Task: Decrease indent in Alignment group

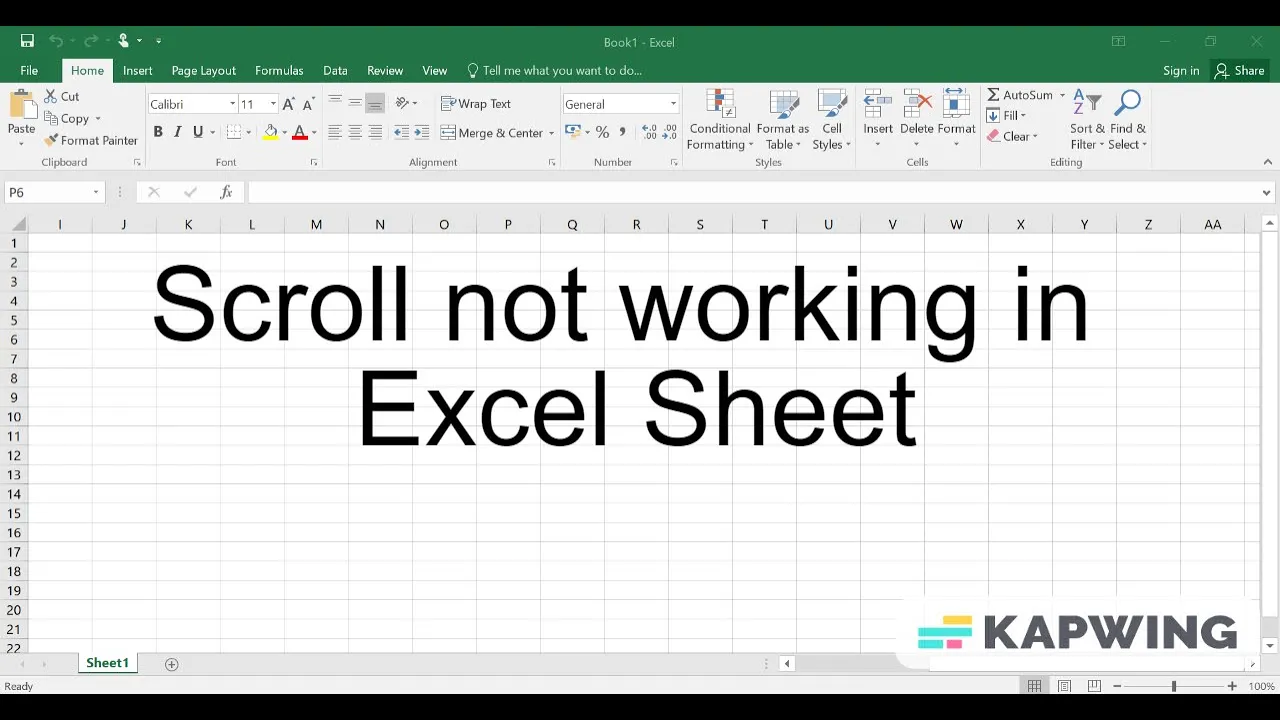Action: 401,132
